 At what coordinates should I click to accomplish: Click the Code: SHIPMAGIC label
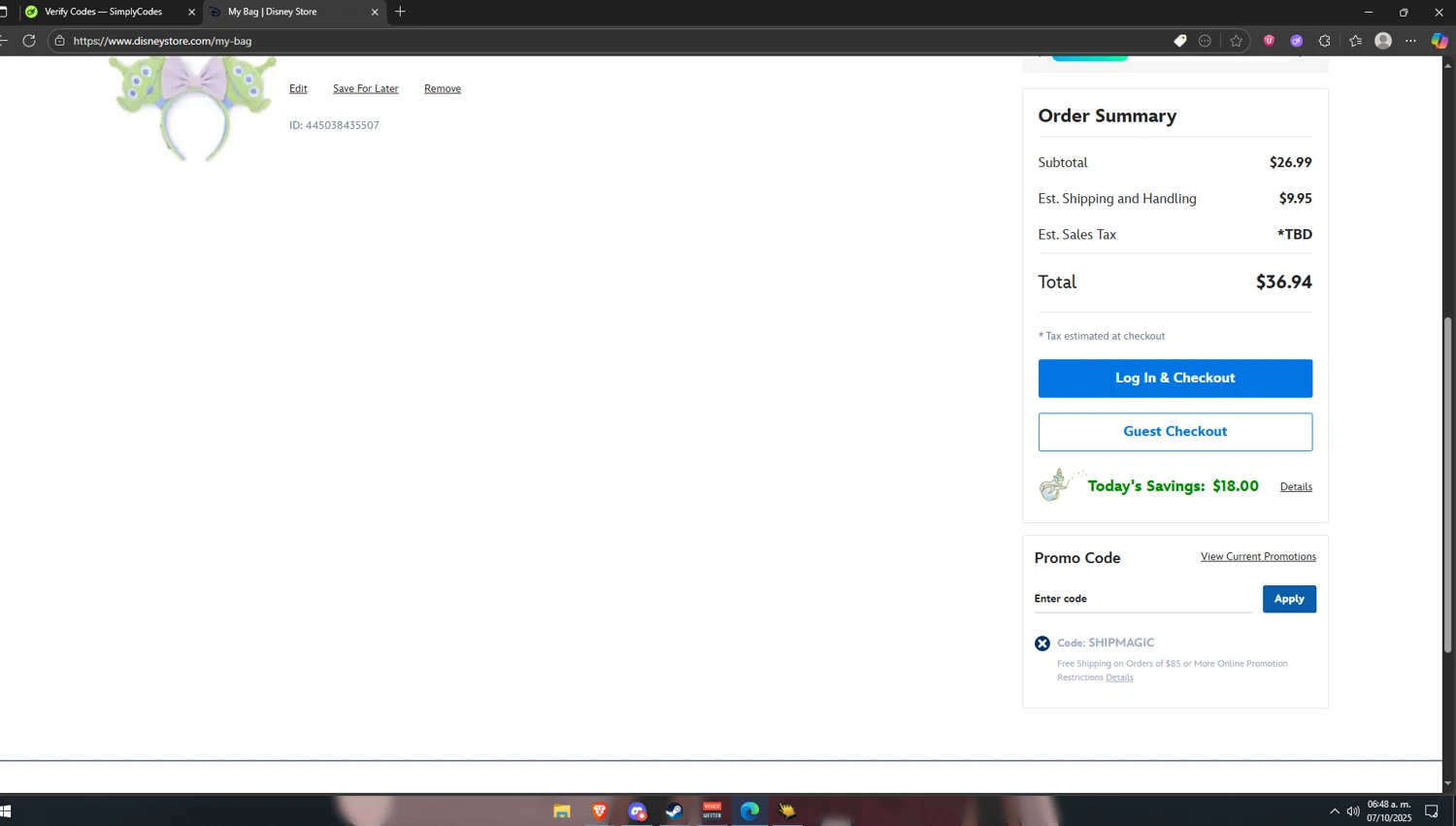tap(1106, 643)
